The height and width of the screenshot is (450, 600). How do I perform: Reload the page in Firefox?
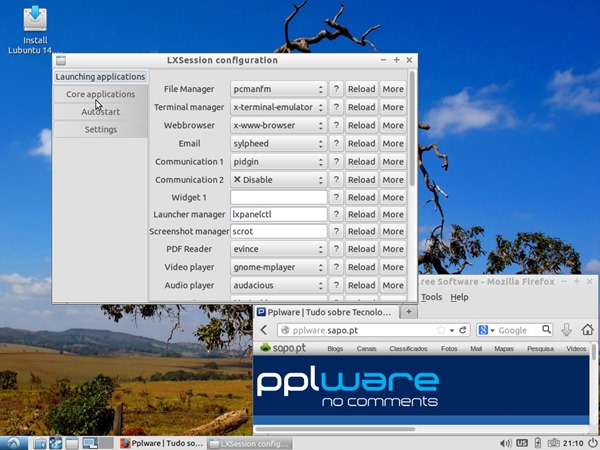pos(463,330)
